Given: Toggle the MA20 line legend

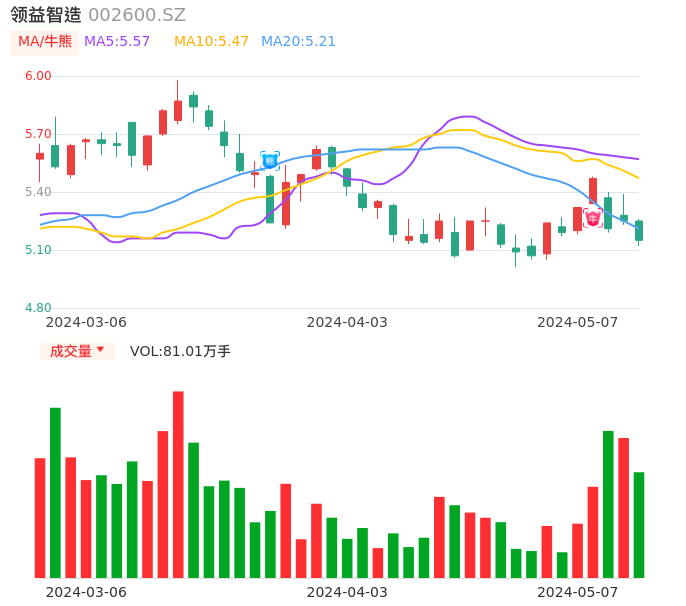Looking at the screenshot, I should (298, 42).
